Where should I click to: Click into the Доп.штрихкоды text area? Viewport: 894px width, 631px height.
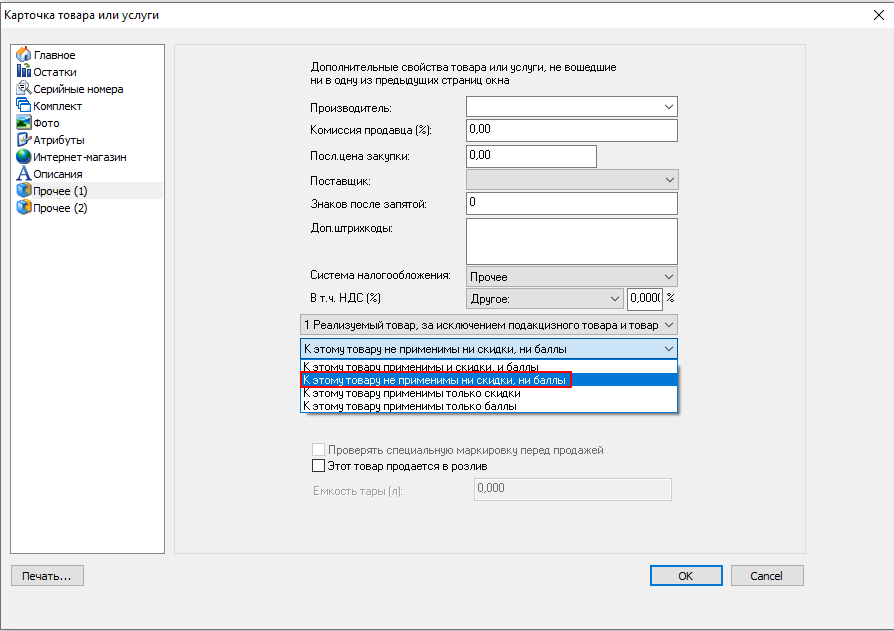click(572, 241)
